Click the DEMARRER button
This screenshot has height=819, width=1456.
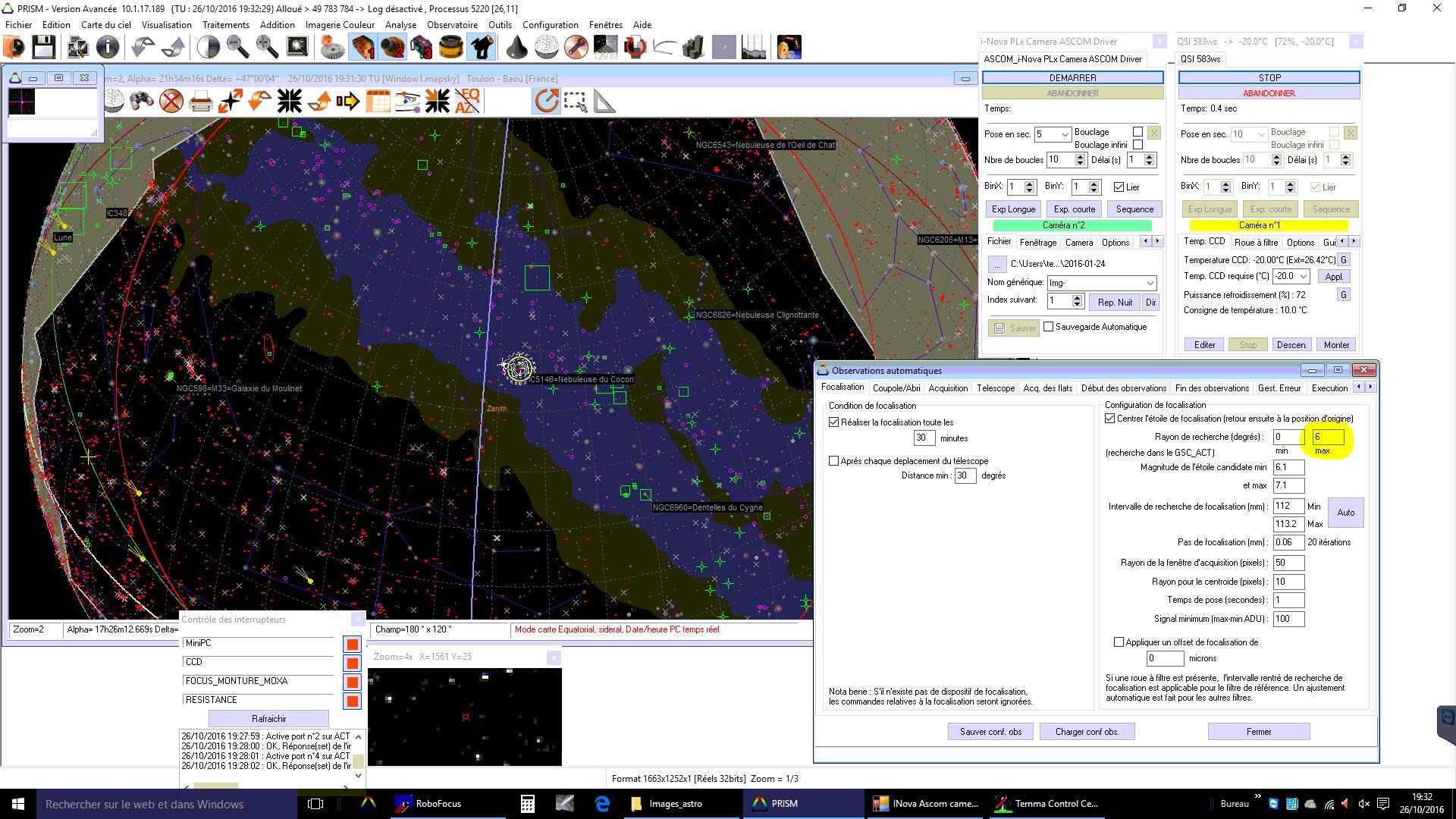click(1072, 78)
